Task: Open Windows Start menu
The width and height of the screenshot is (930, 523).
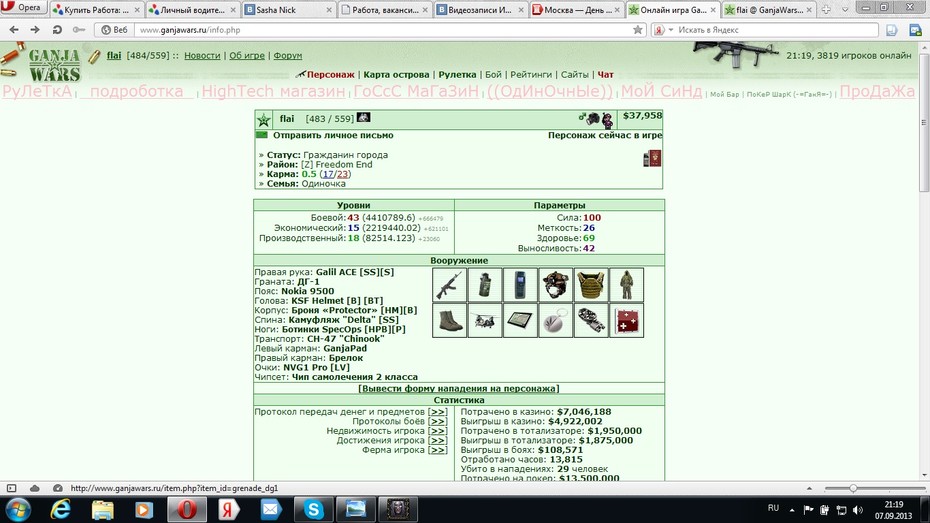Action: coord(18,509)
